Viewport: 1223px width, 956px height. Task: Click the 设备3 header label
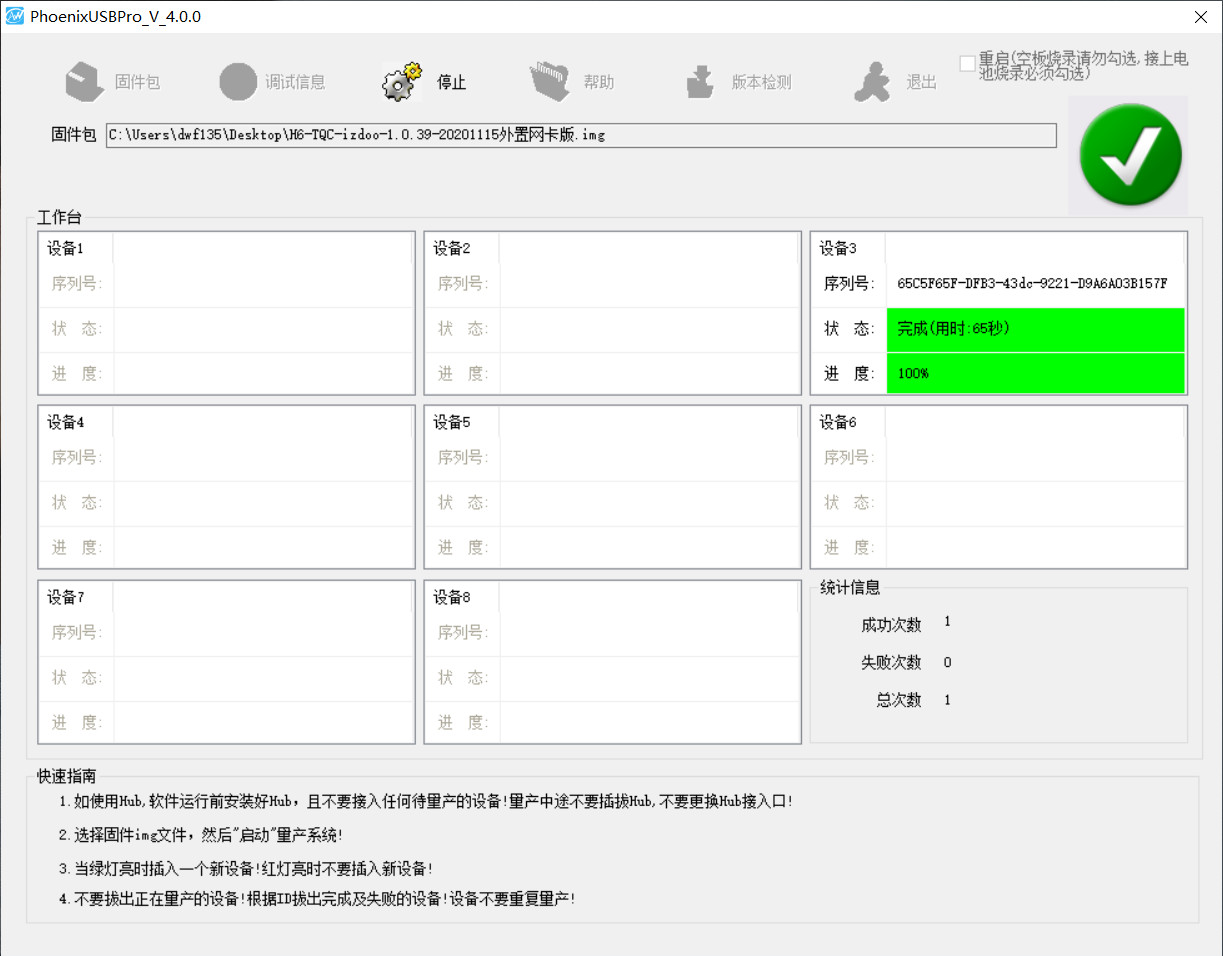pyautogui.click(x=838, y=248)
